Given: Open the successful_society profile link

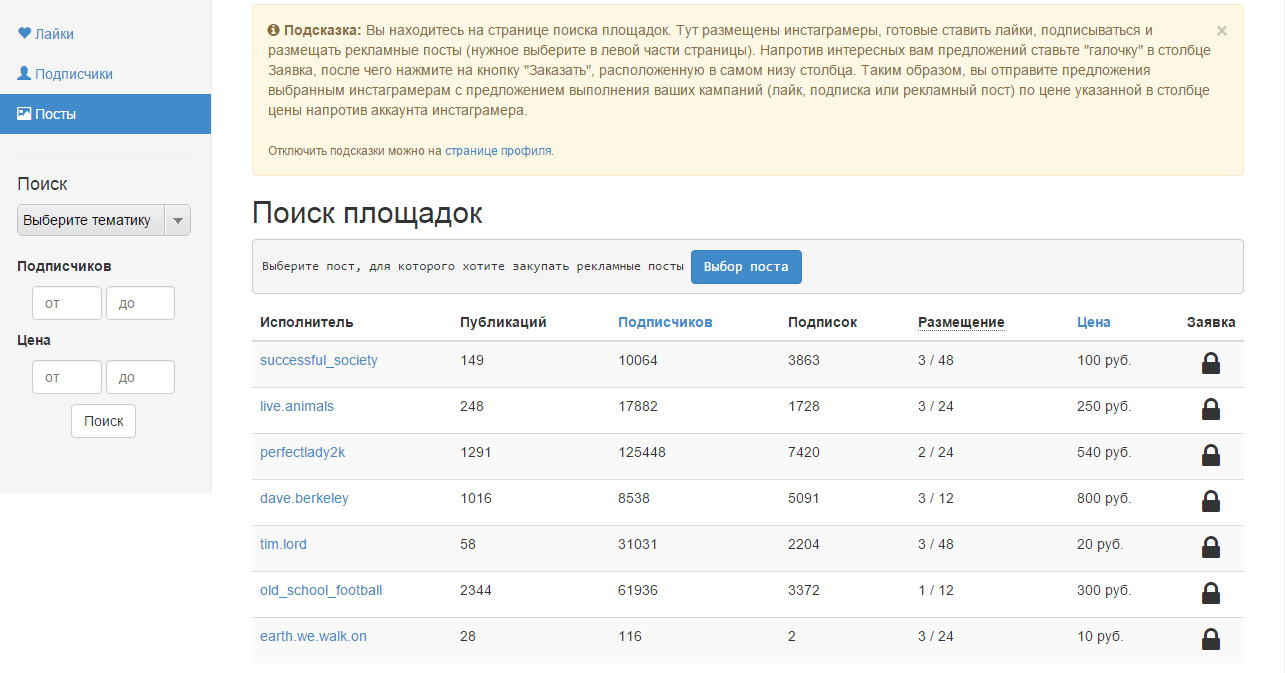Looking at the screenshot, I should (x=319, y=360).
